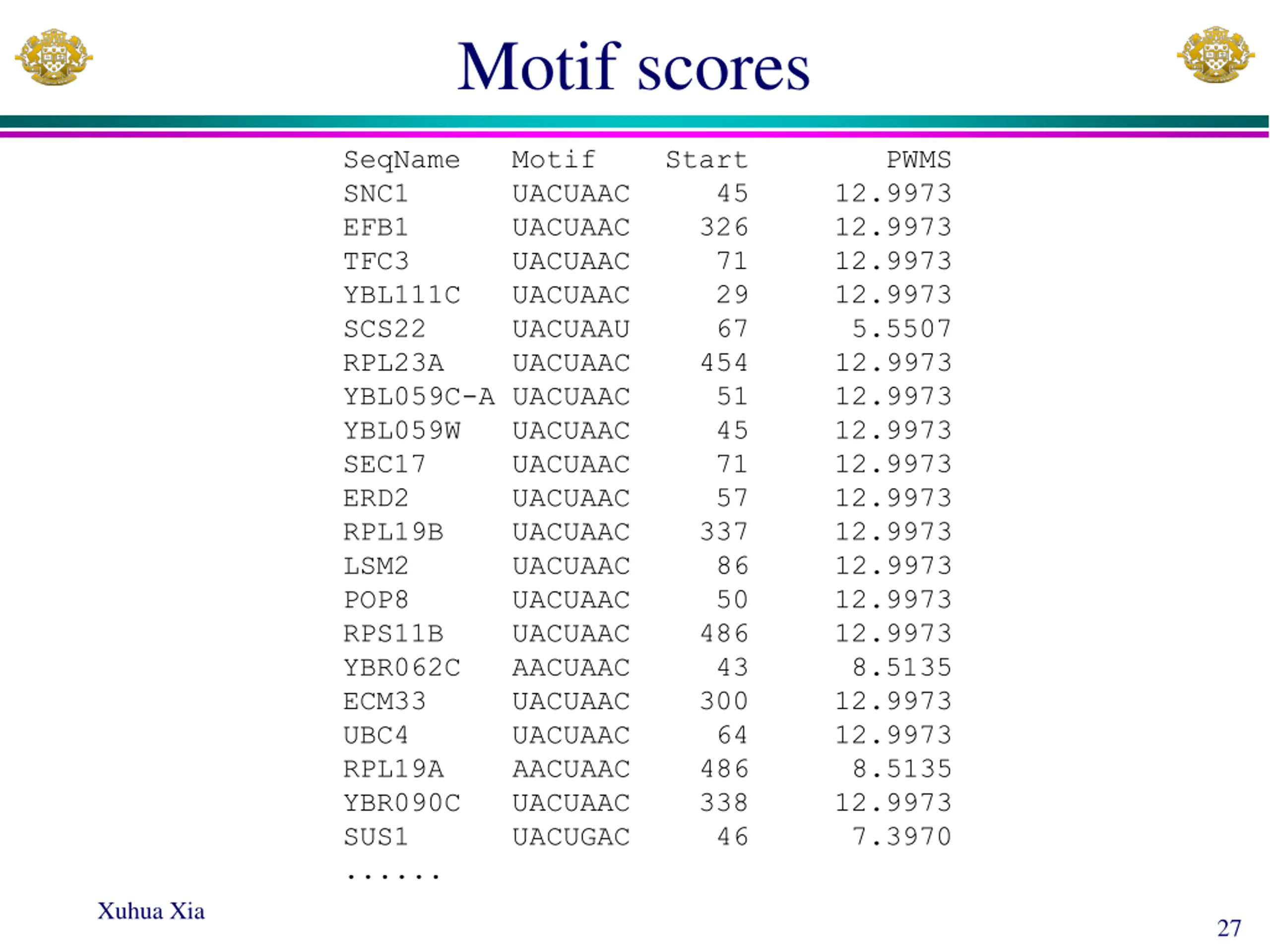Click start value 29 for YBL111C
1270x952 pixels.
click(733, 295)
